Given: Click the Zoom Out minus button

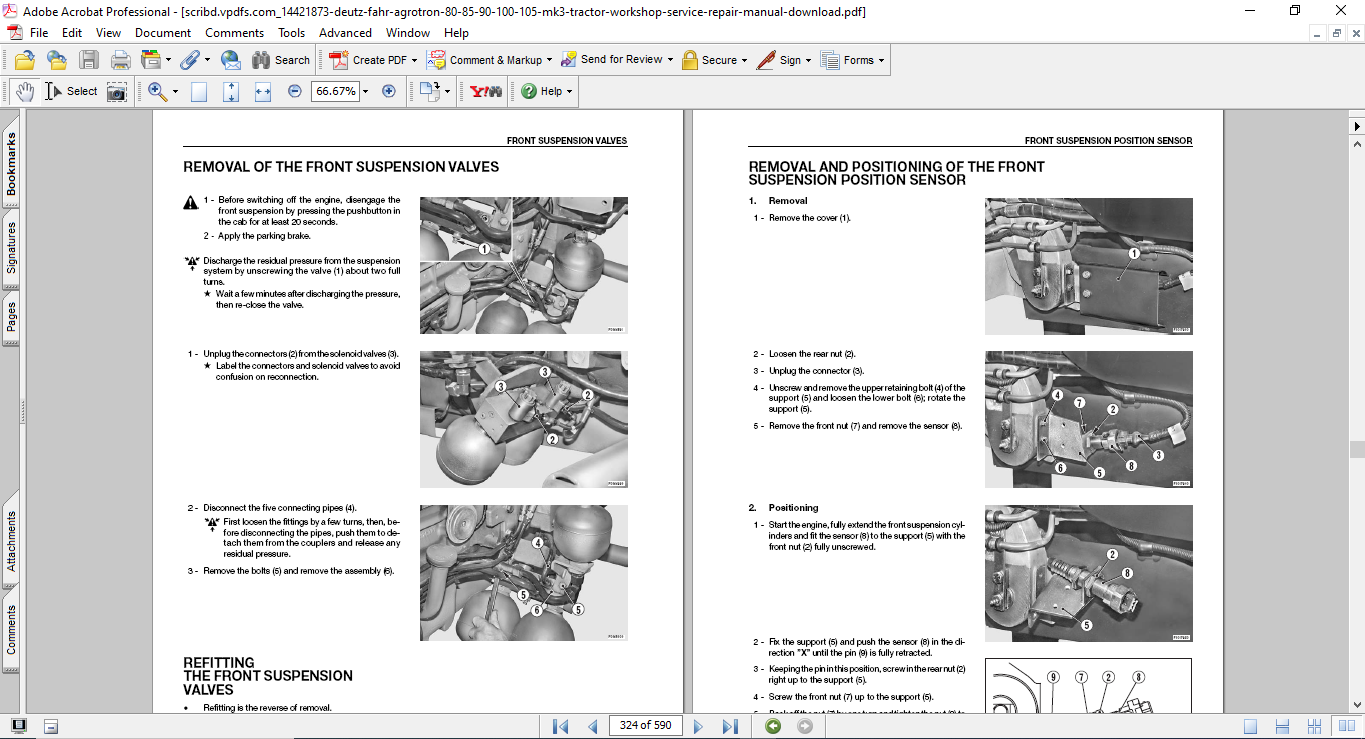Looking at the screenshot, I should click(294, 91).
